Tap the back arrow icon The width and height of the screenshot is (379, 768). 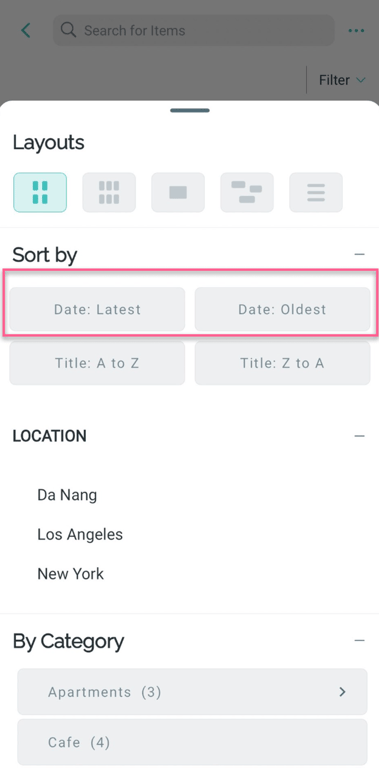point(25,30)
